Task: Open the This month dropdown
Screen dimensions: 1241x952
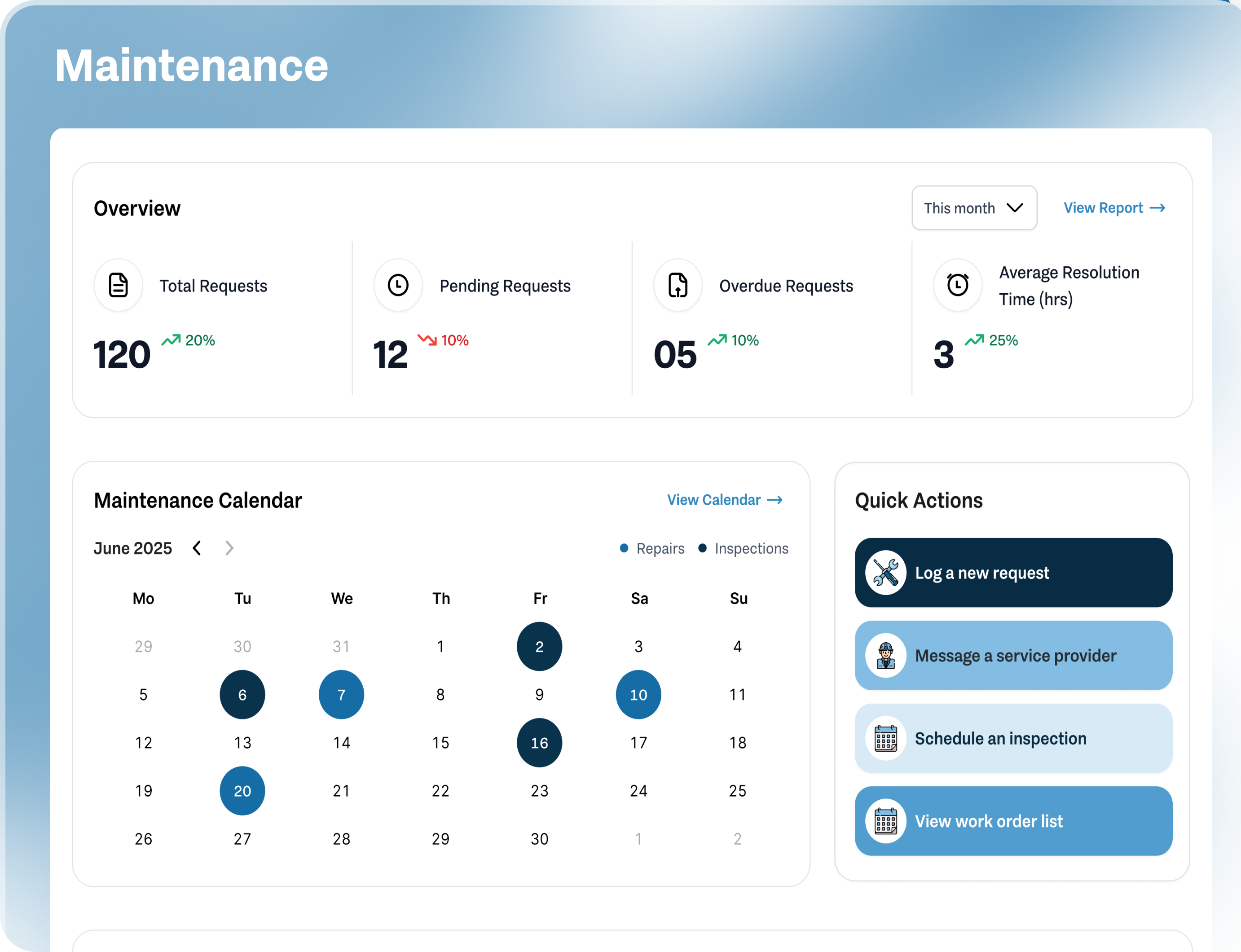Action: click(974, 208)
